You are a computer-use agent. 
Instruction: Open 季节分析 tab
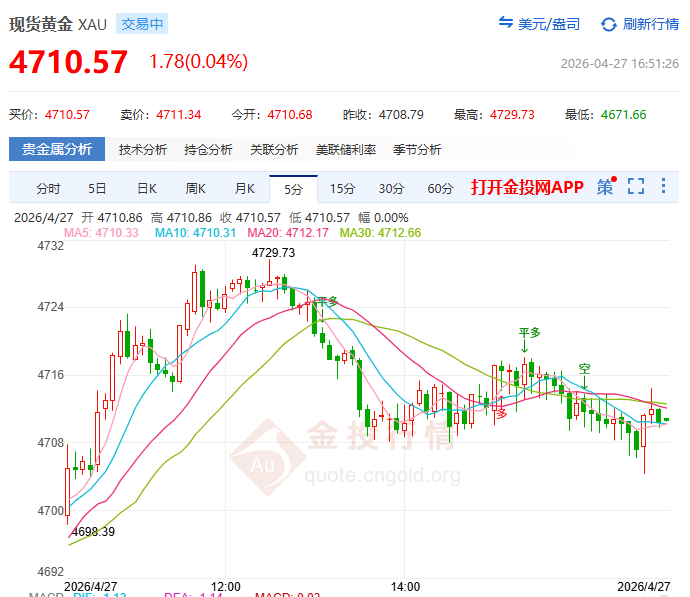point(417,150)
